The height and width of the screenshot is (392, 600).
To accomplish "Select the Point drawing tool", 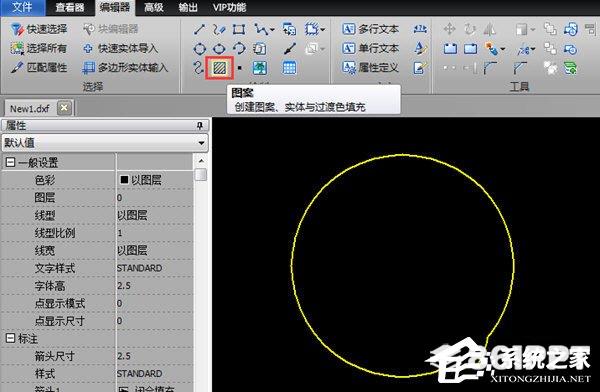I will (240, 68).
